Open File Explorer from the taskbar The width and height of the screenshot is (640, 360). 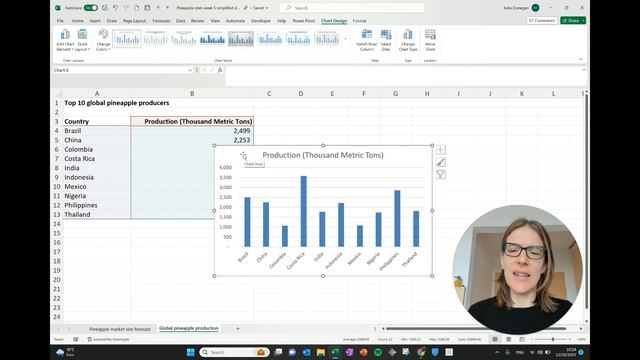pyautogui.click(x=321, y=352)
